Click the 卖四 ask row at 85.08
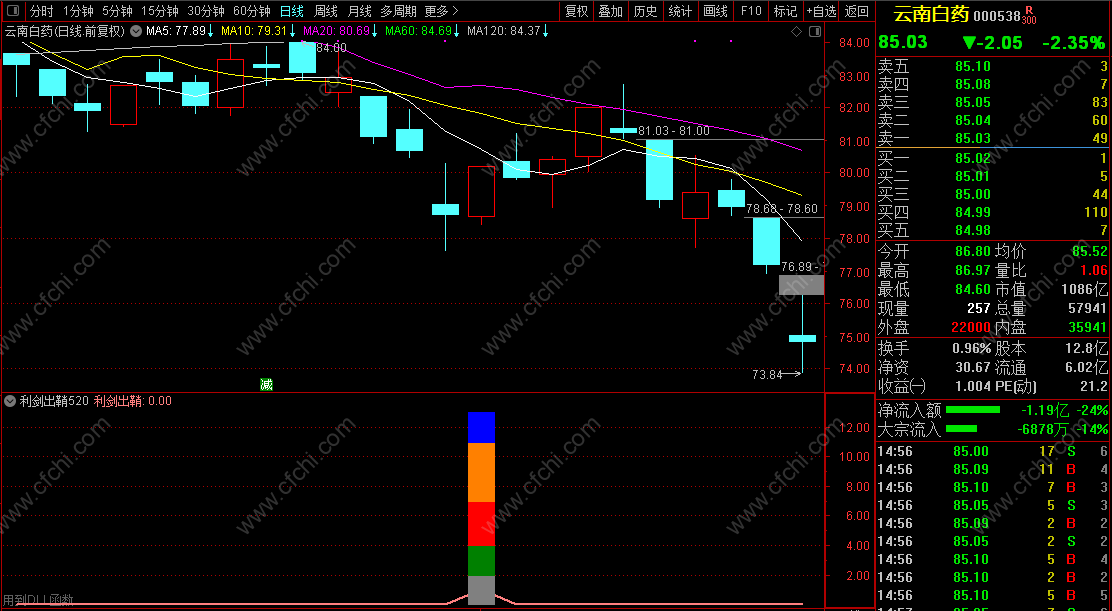The image size is (1112, 611). pyautogui.click(x=993, y=84)
